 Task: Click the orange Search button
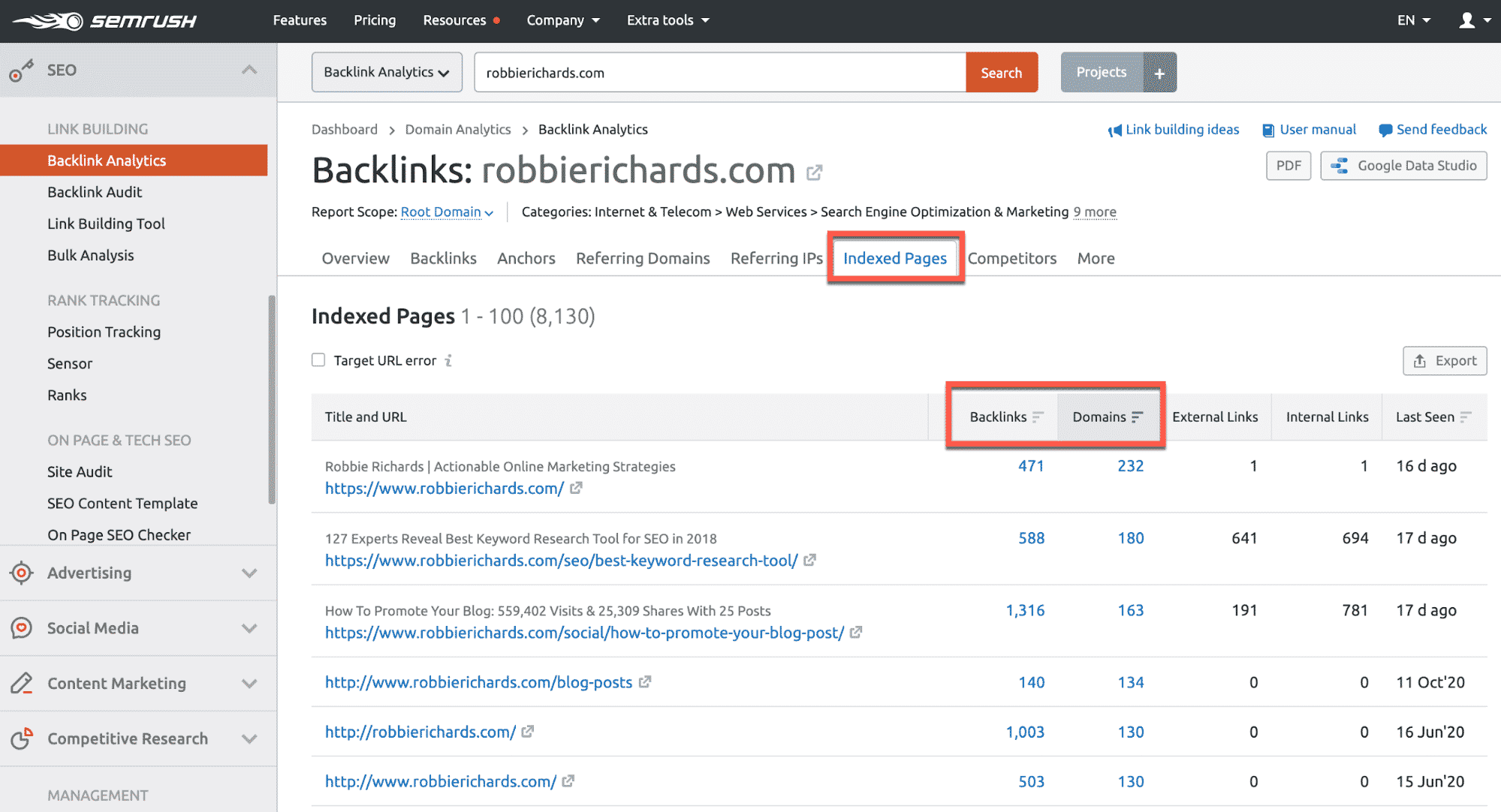[x=1001, y=73]
